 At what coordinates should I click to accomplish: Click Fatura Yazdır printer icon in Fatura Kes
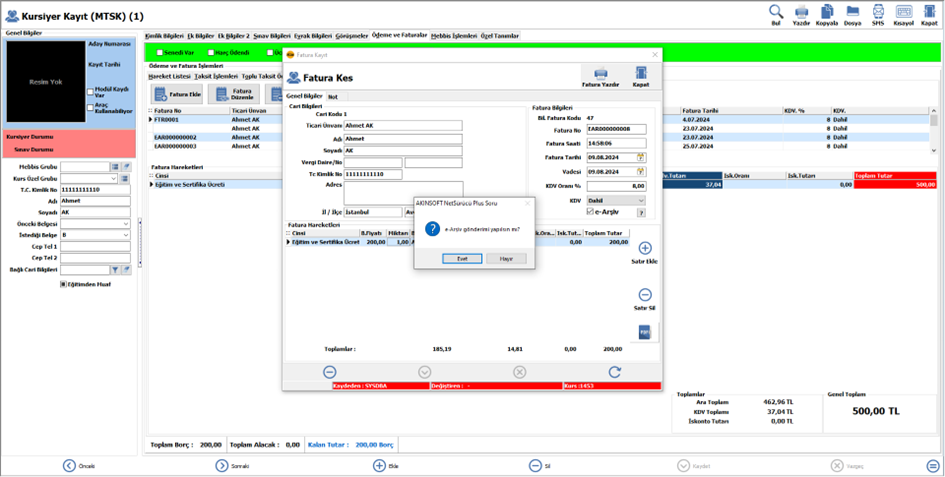600,74
